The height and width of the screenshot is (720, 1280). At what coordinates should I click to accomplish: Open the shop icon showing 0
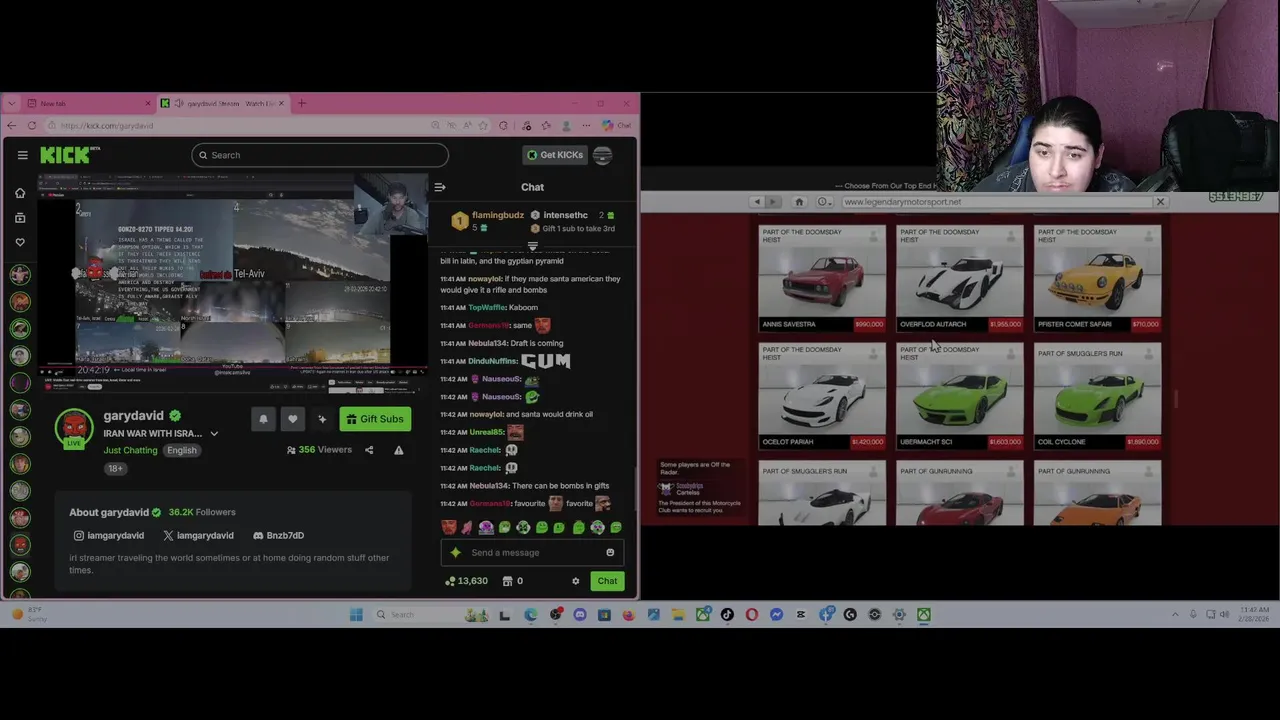click(512, 581)
